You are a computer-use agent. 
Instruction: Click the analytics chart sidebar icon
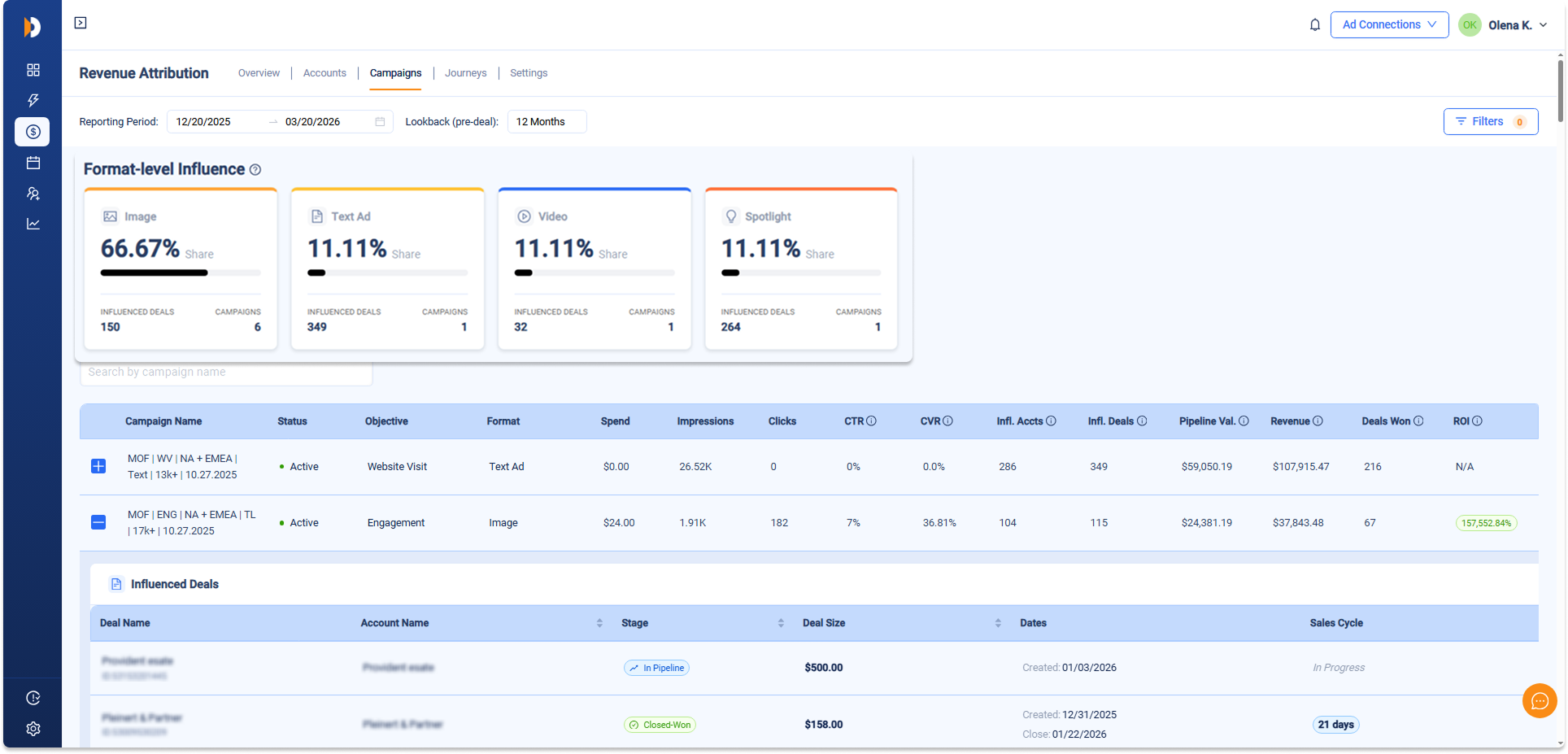pos(33,224)
